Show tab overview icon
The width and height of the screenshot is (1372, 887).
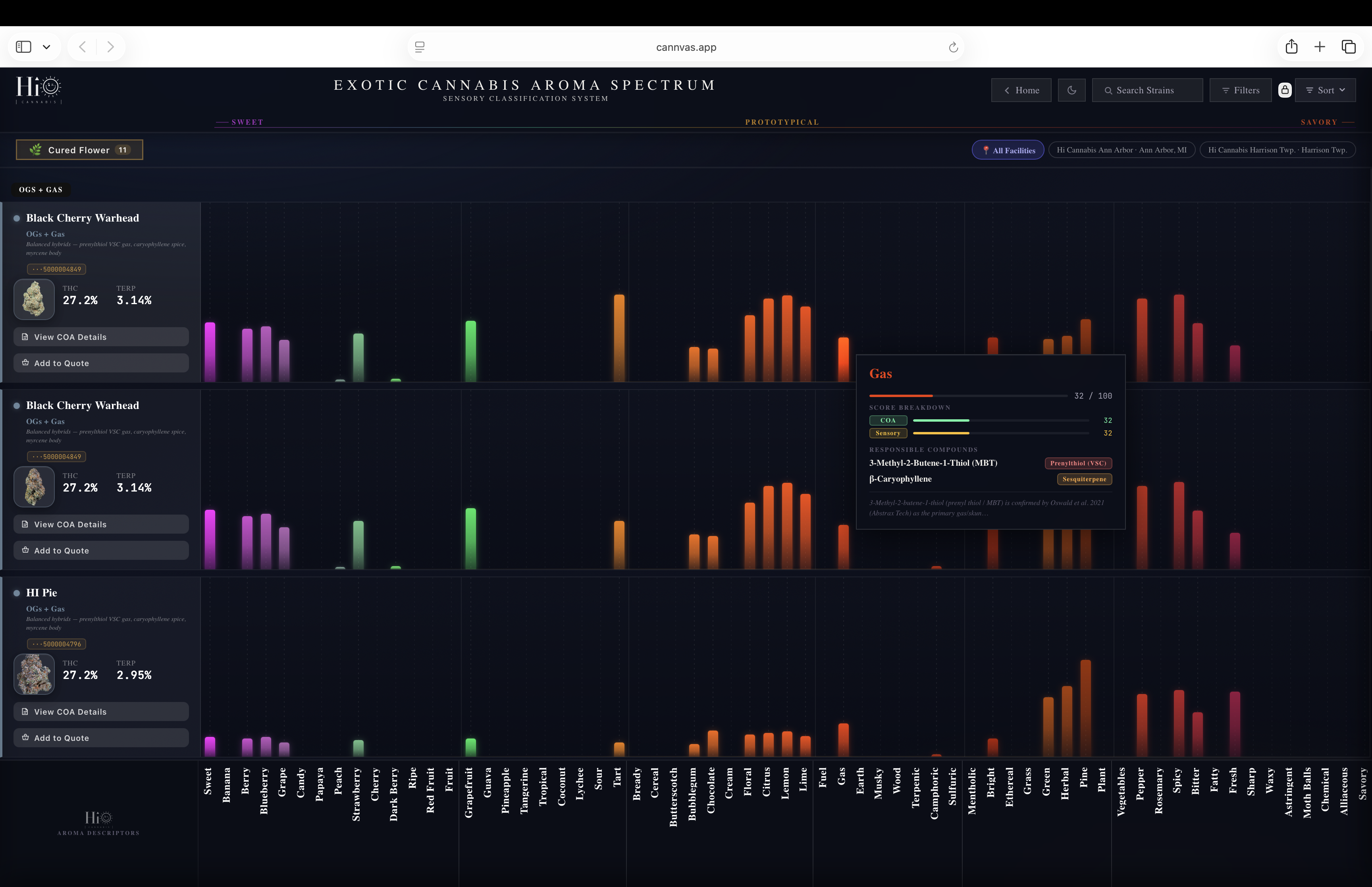[1349, 47]
